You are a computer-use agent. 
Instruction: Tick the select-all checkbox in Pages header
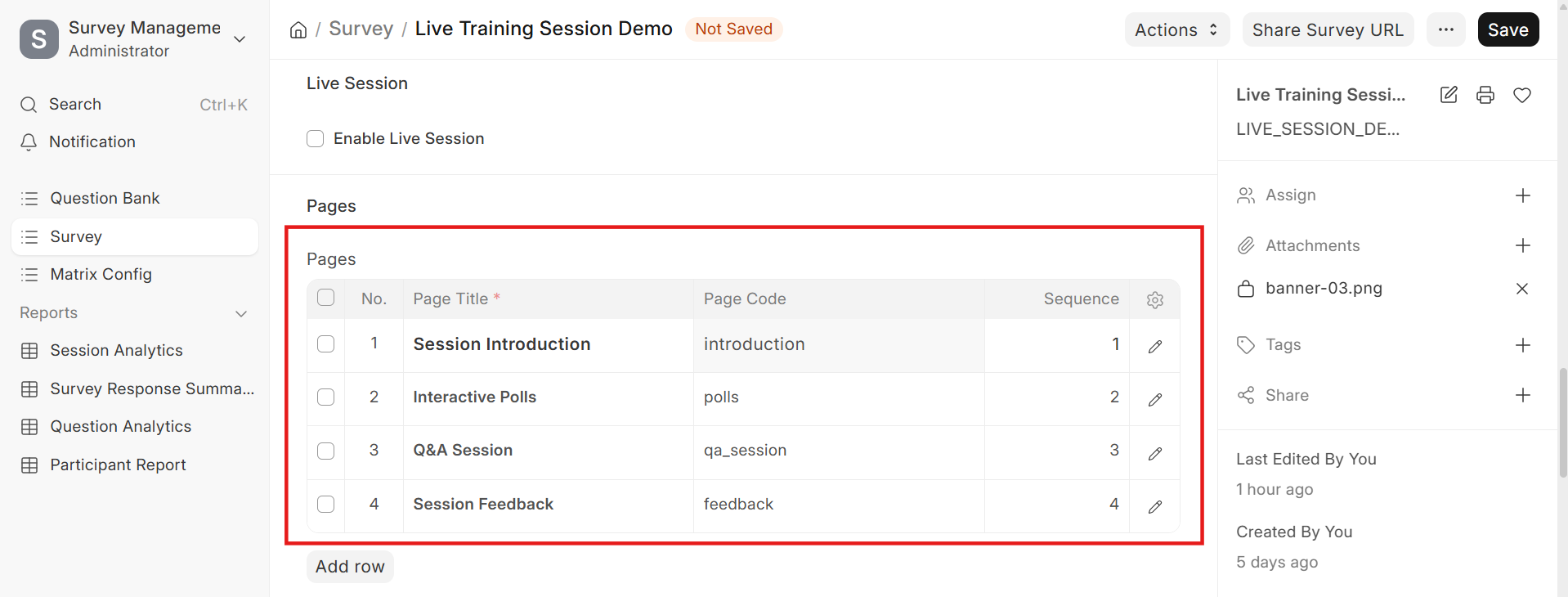coord(325,298)
